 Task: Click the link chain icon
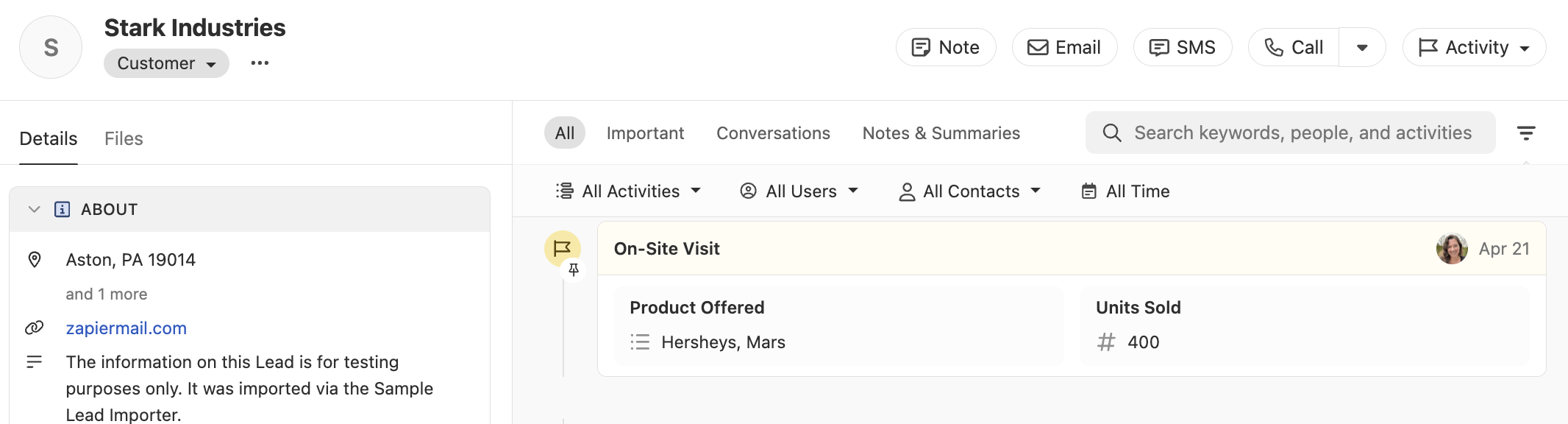[x=35, y=328]
